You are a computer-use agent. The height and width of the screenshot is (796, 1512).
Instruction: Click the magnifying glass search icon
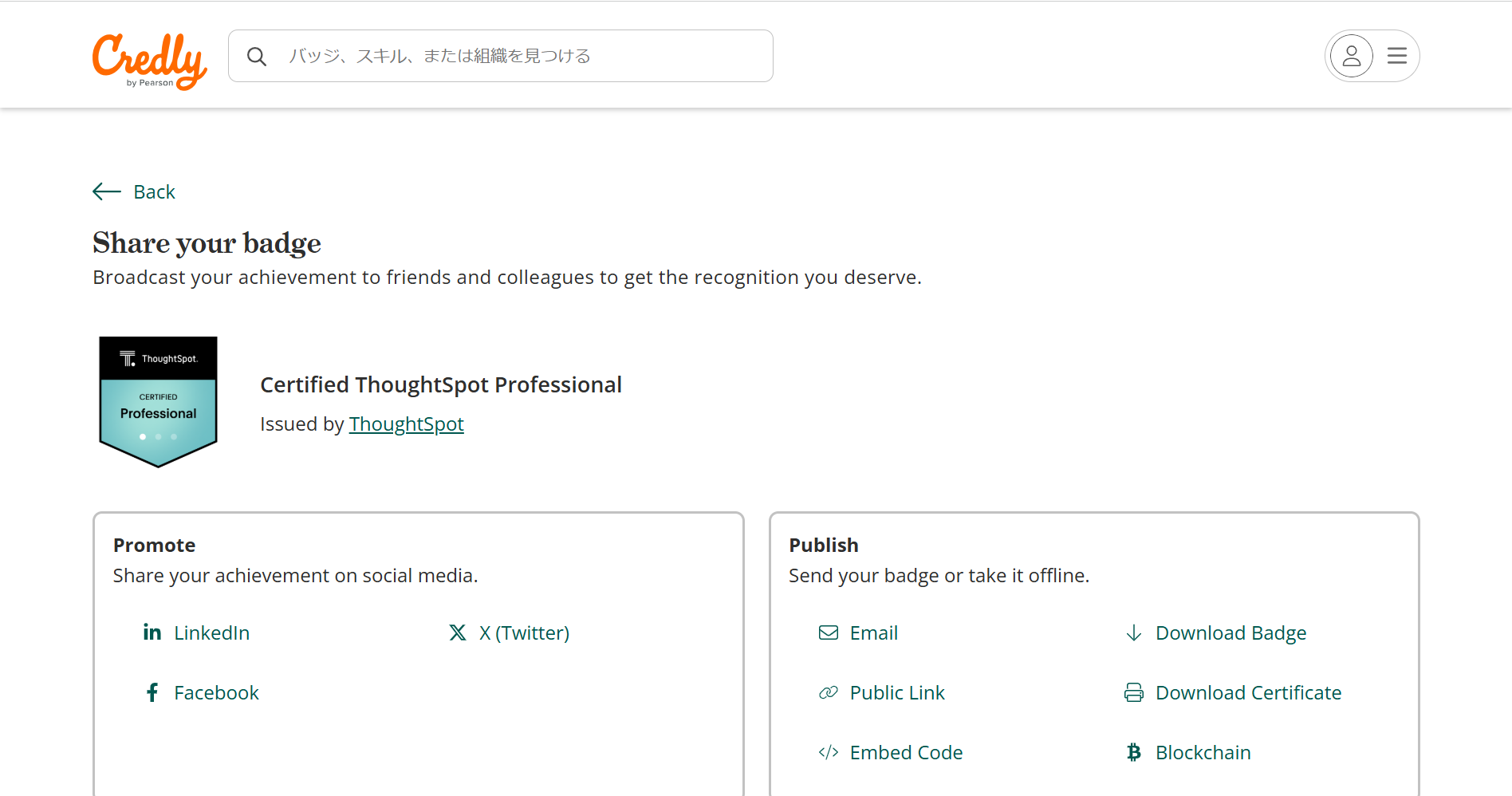pyautogui.click(x=257, y=57)
